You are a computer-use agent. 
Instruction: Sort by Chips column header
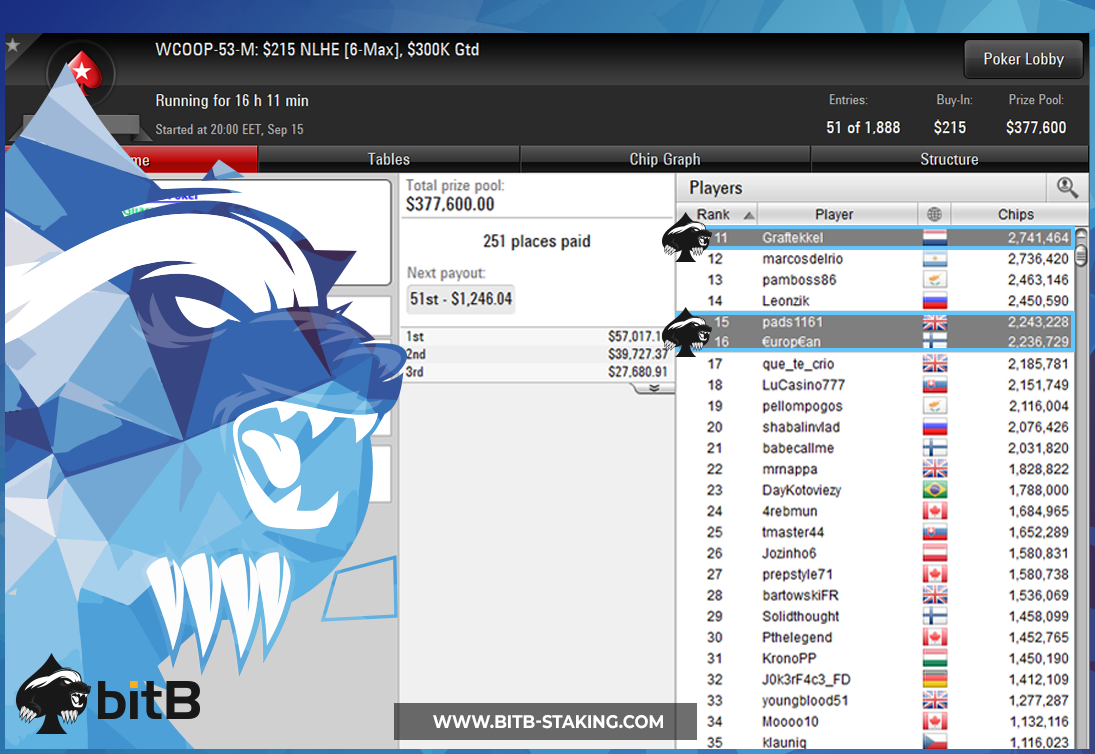(1015, 214)
